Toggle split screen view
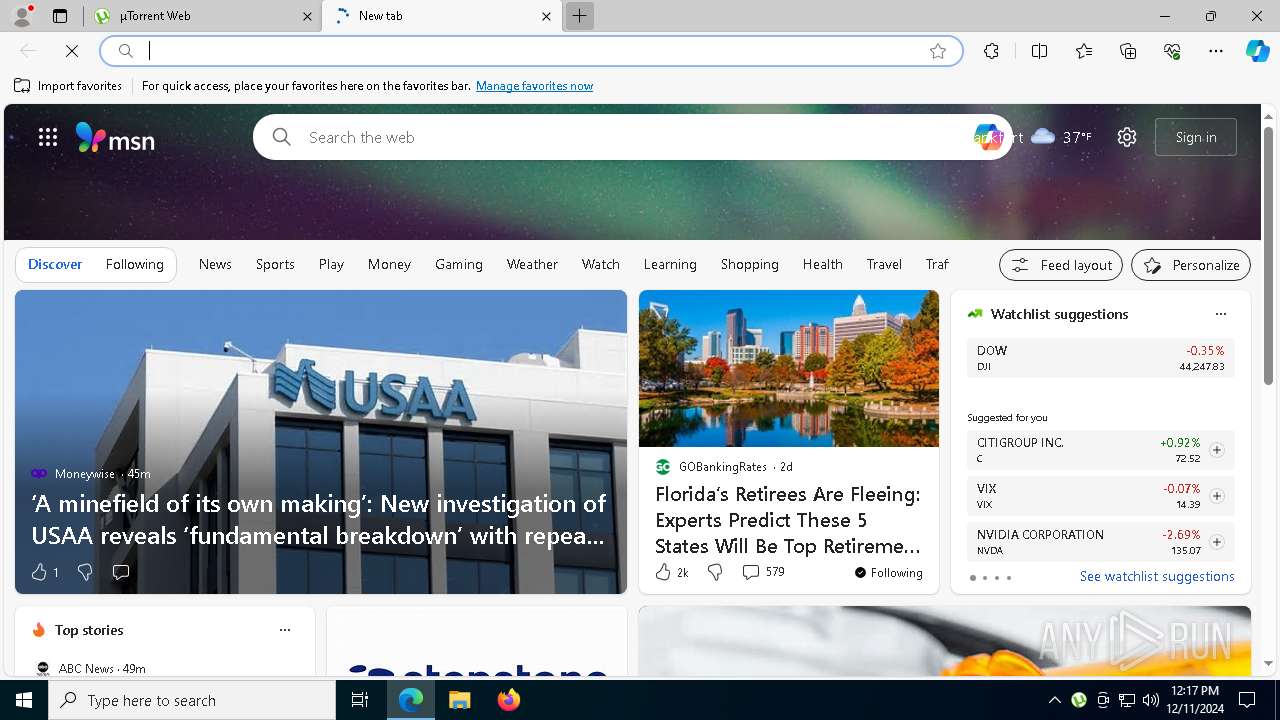This screenshot has height=720, width=1280. [x=1039, y=51]
